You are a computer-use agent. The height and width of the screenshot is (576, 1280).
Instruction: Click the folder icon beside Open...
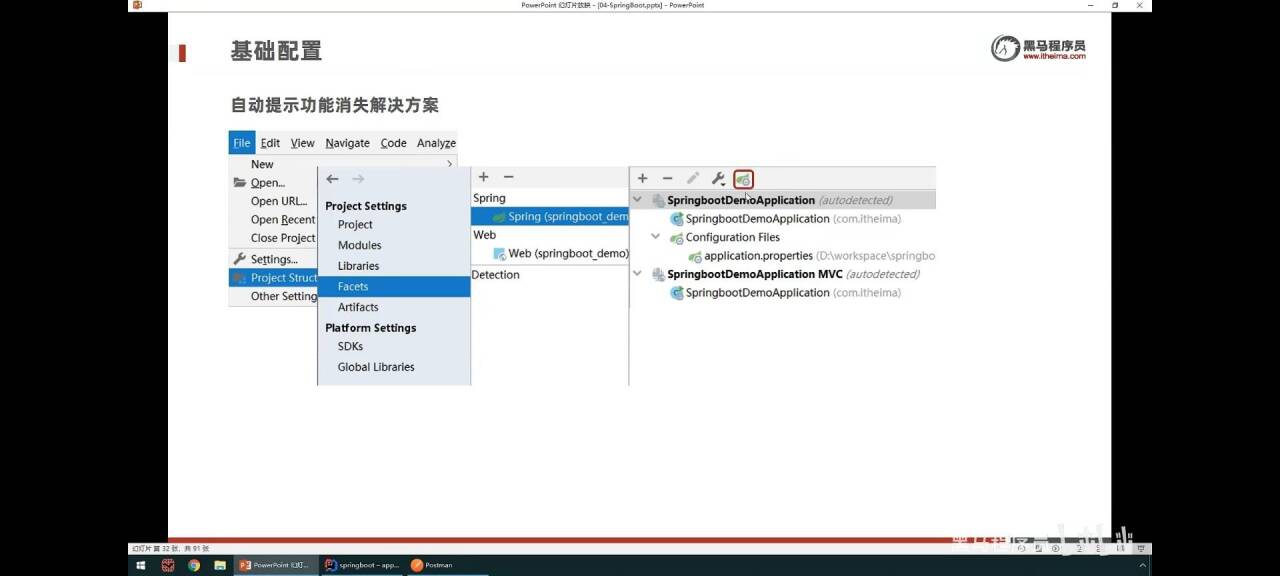click(240, 183)
